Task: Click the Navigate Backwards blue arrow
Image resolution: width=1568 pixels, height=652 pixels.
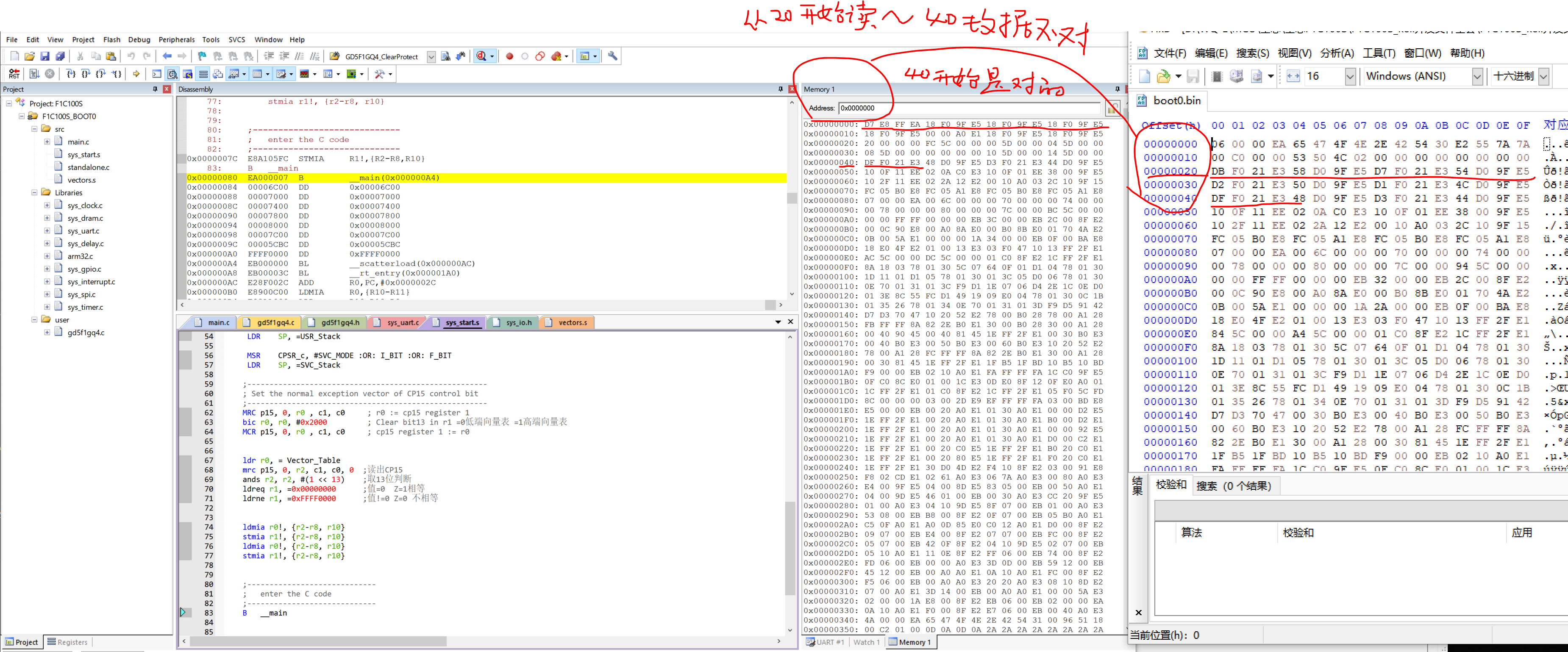Action: click(167, 56)
